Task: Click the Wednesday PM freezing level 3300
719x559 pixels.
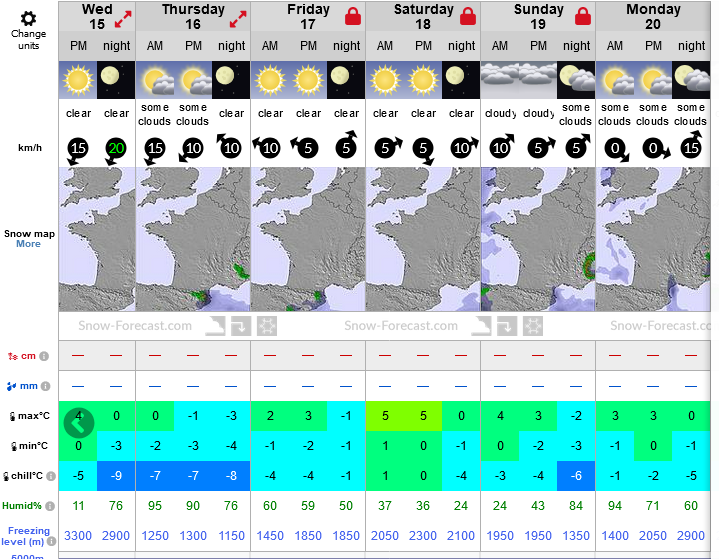Action: pos(78,536)
